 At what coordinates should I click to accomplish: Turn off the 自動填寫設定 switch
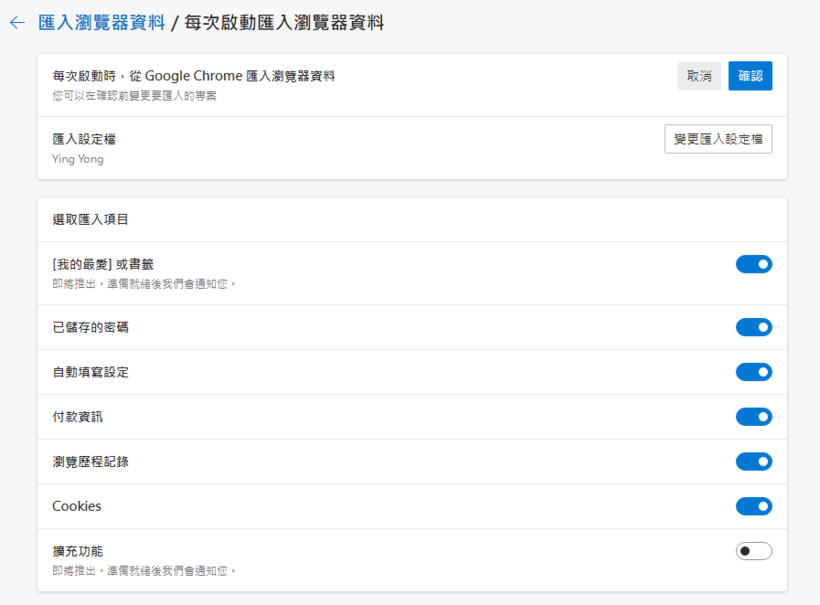pyautogui.click(x=754, y=372)
